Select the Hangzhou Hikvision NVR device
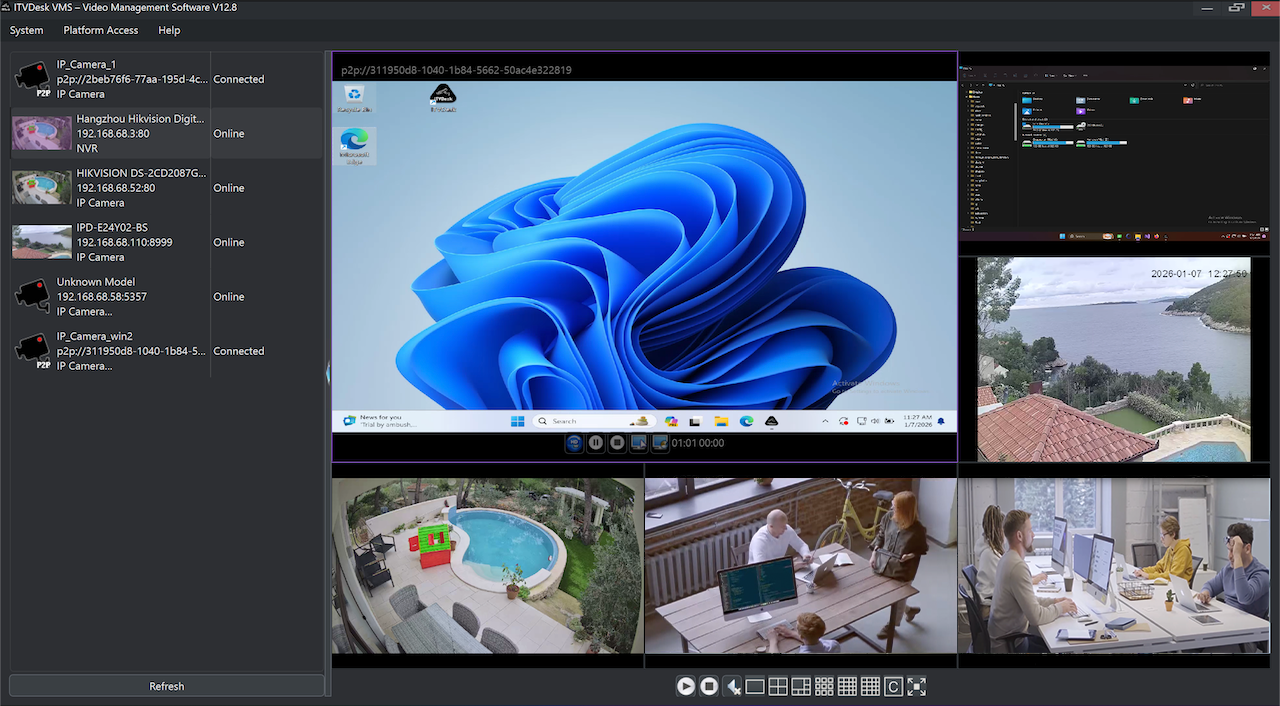Image resolution: width=1280 pixels, height=706 pixels. point(140,133)
